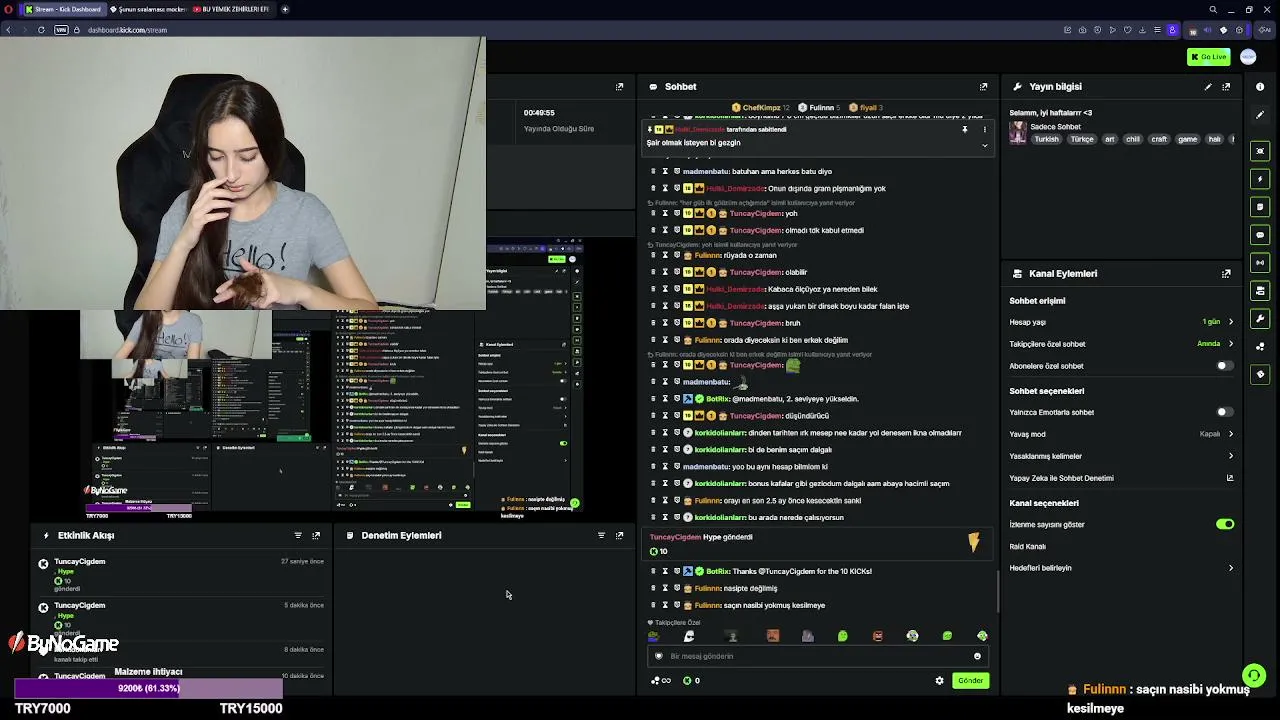1280x720 pixels.
Task: Select the game tag
Action: pos(1187,140)
